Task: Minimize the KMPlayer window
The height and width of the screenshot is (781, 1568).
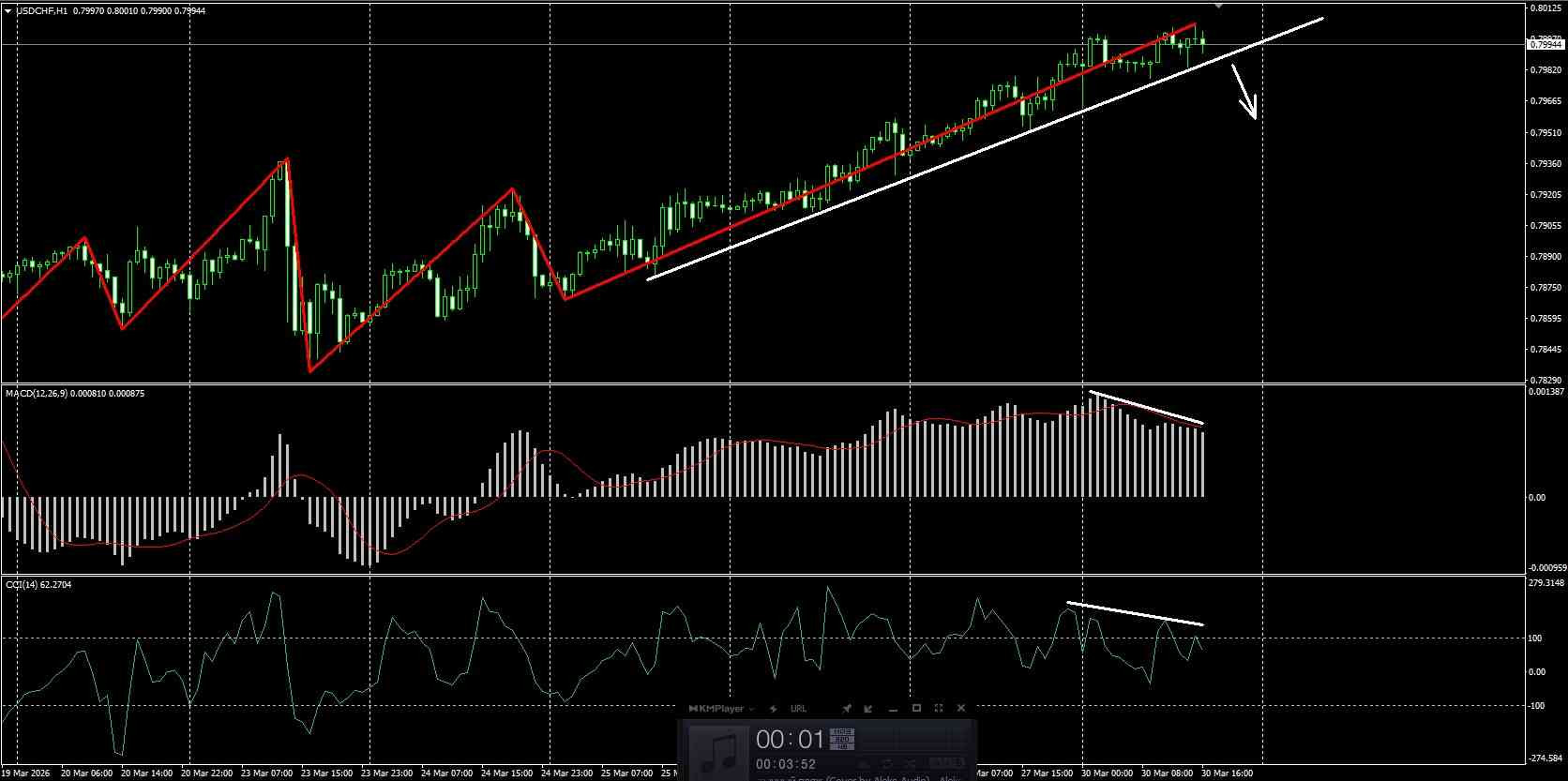Action: [x=892, y=710]
